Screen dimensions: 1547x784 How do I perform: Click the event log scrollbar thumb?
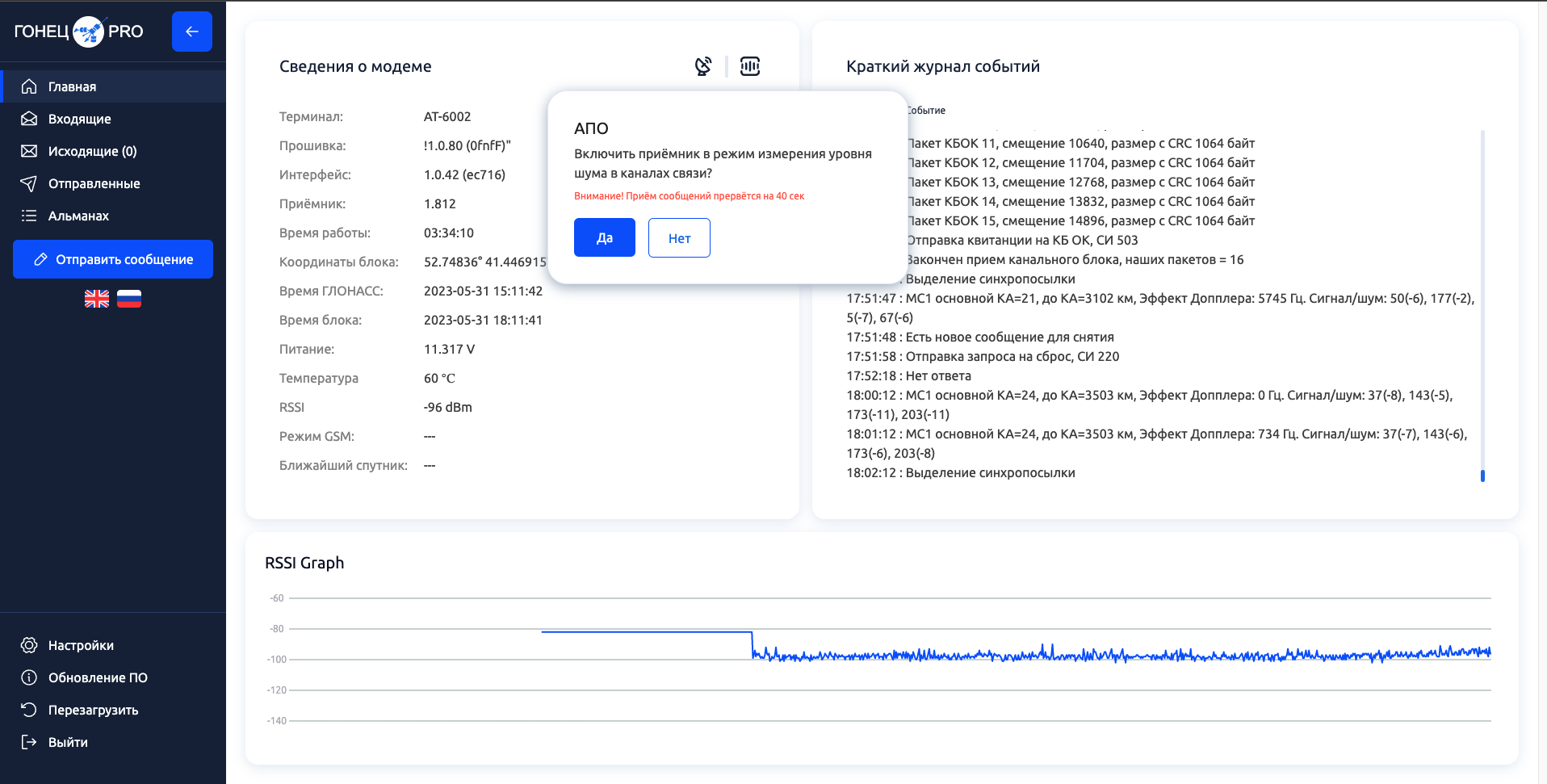(x=1482, y=476)
